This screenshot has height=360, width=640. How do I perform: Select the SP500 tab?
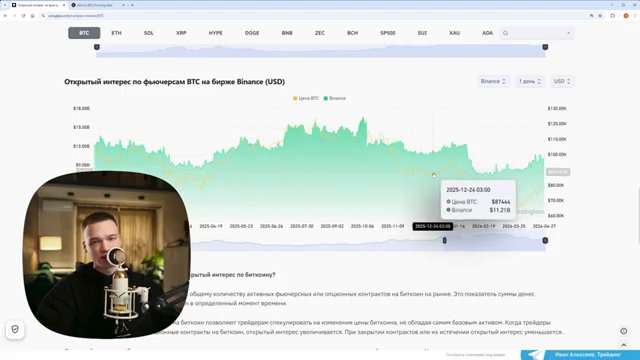(388, 33)
